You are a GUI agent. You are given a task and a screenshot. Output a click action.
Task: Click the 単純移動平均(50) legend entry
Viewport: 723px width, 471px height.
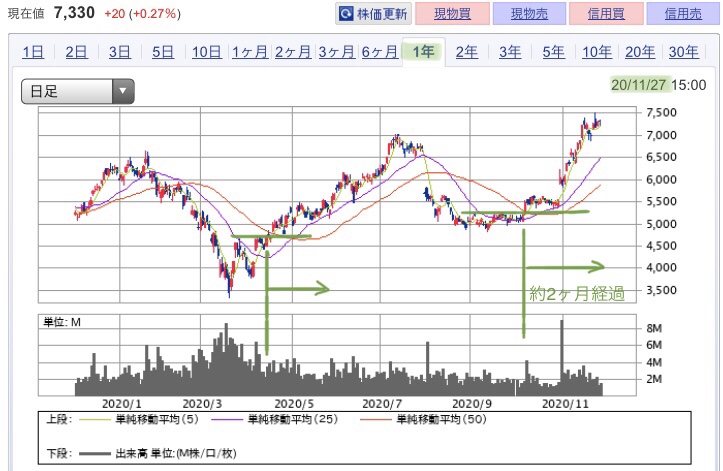coord(423,419)
